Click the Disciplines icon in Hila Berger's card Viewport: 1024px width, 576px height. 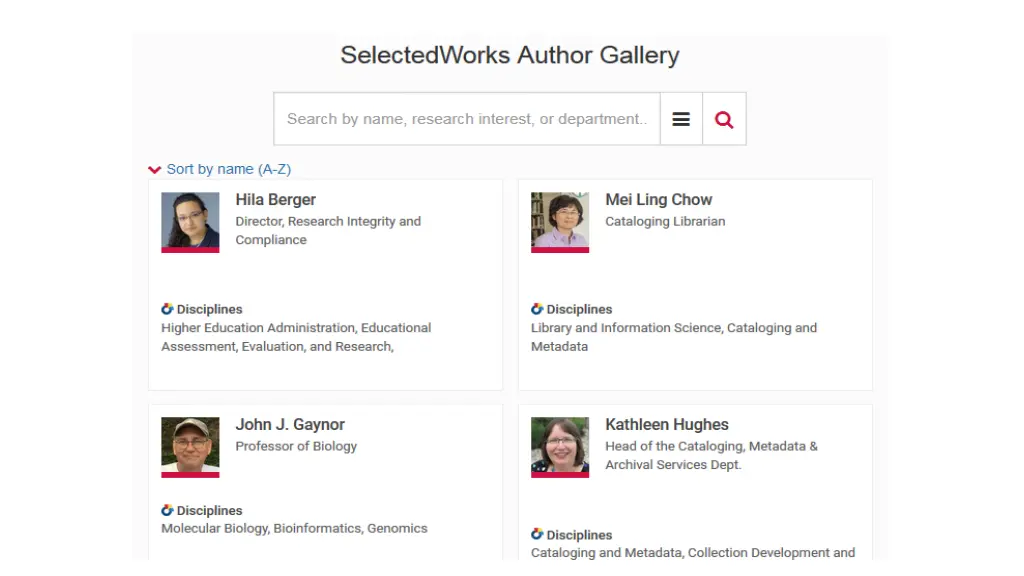pos(167,309)
